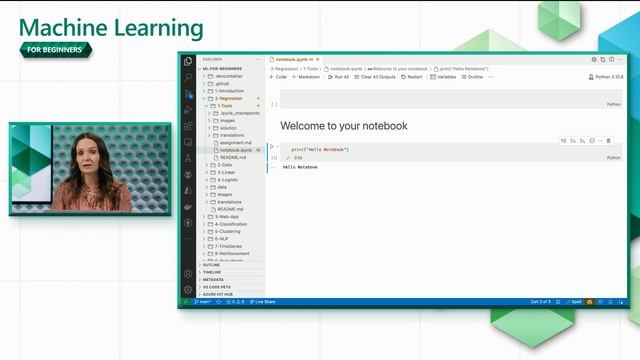Delete the selected cell with trash icon

click(x=609, y=141)
